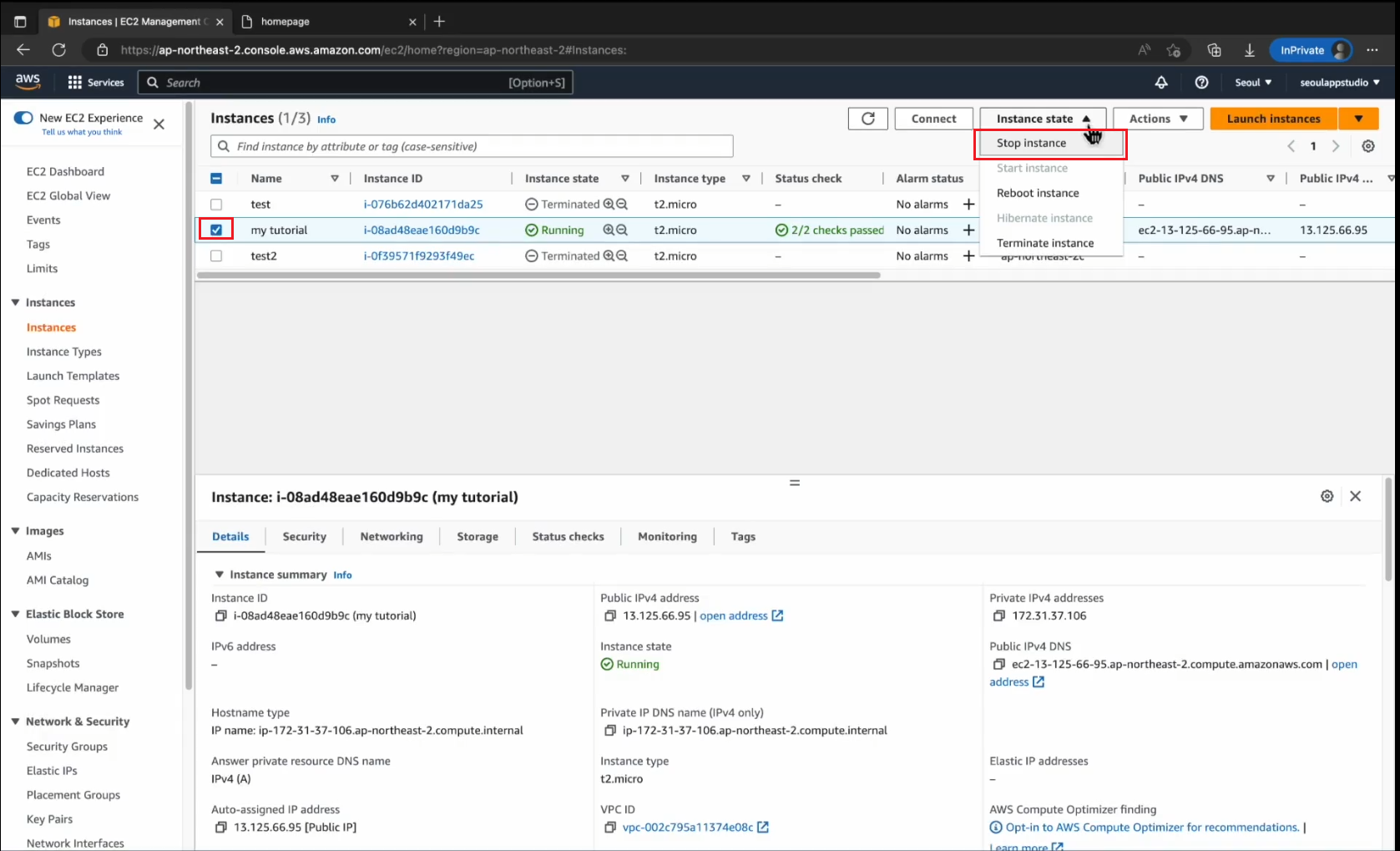Image resolution: width=1400 pixels, height=851 pixels.
Task: Open instance ID i-076b62d402171da25 link
Action: 423,204
